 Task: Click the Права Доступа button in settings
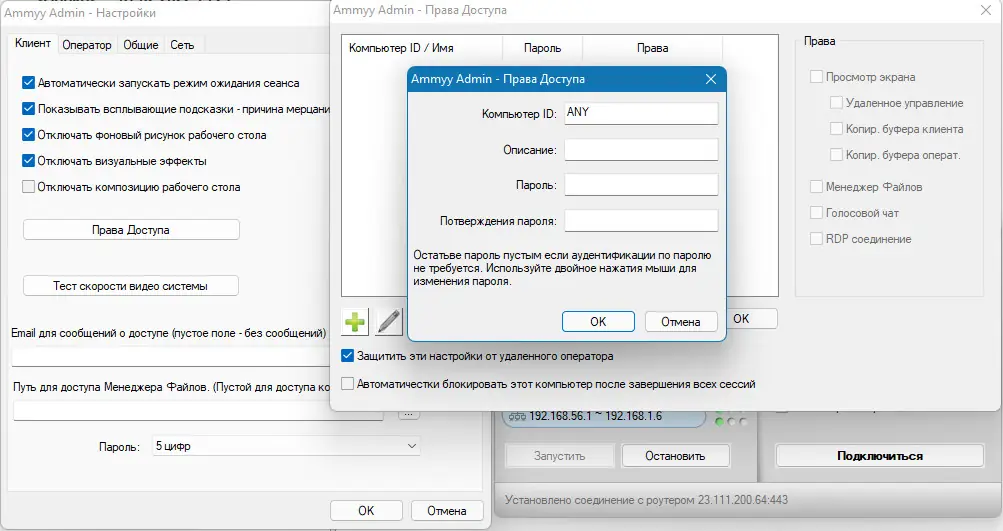tap(131, 230)
